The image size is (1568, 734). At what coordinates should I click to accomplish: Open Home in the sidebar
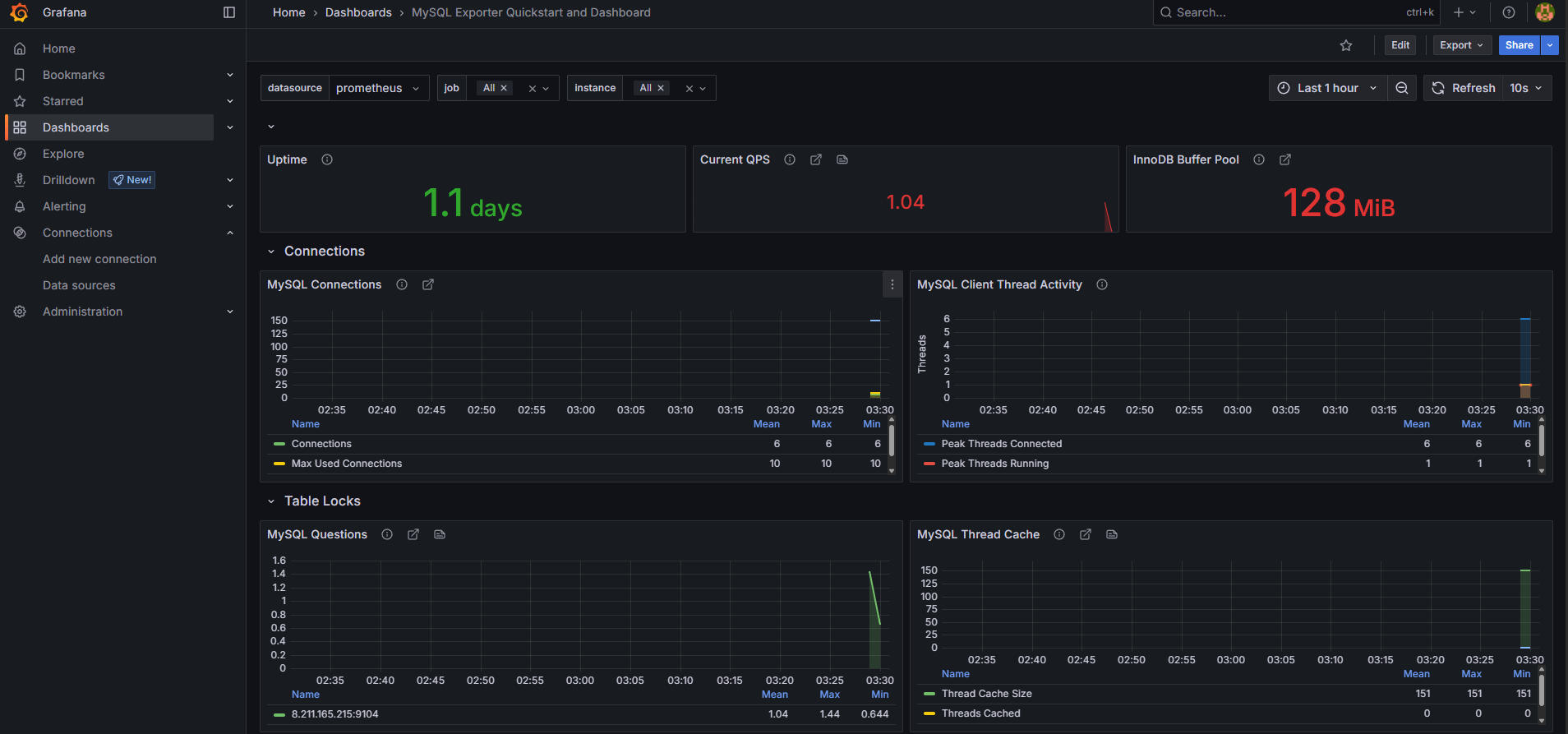59,48
